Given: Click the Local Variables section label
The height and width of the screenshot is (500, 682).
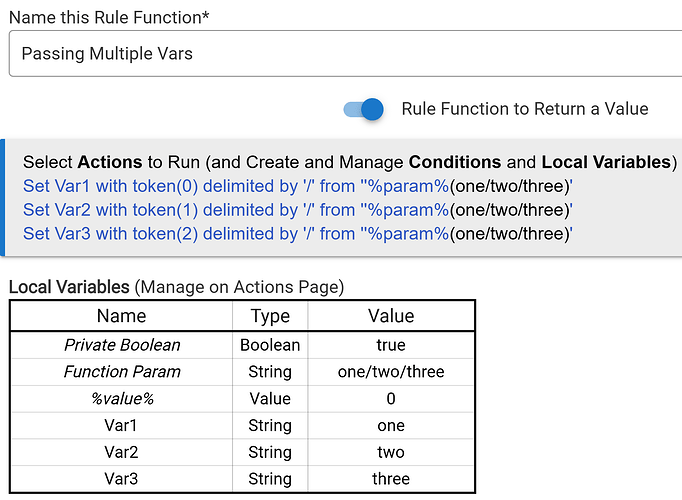Looking at the screenshot, I should [69, 287].
